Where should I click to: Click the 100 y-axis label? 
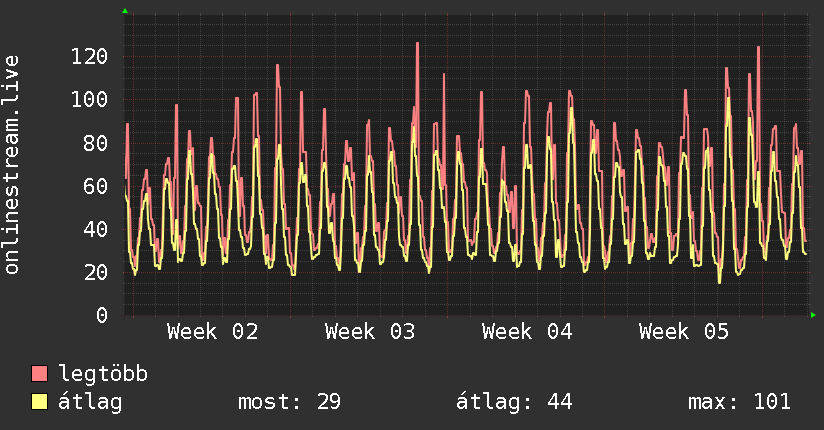tap(89, 99)
